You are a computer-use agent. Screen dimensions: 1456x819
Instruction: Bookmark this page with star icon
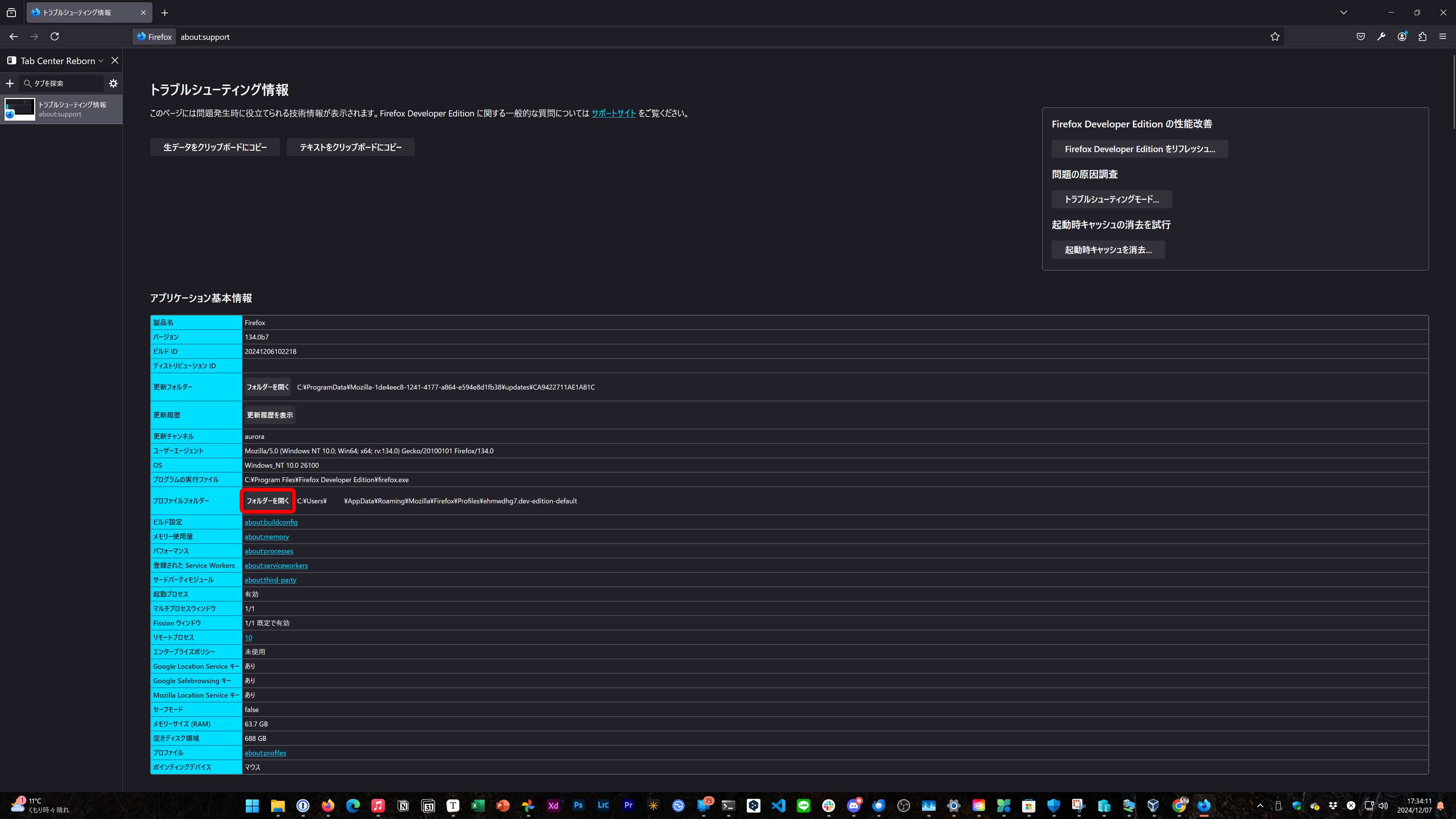click(1275, 37)
